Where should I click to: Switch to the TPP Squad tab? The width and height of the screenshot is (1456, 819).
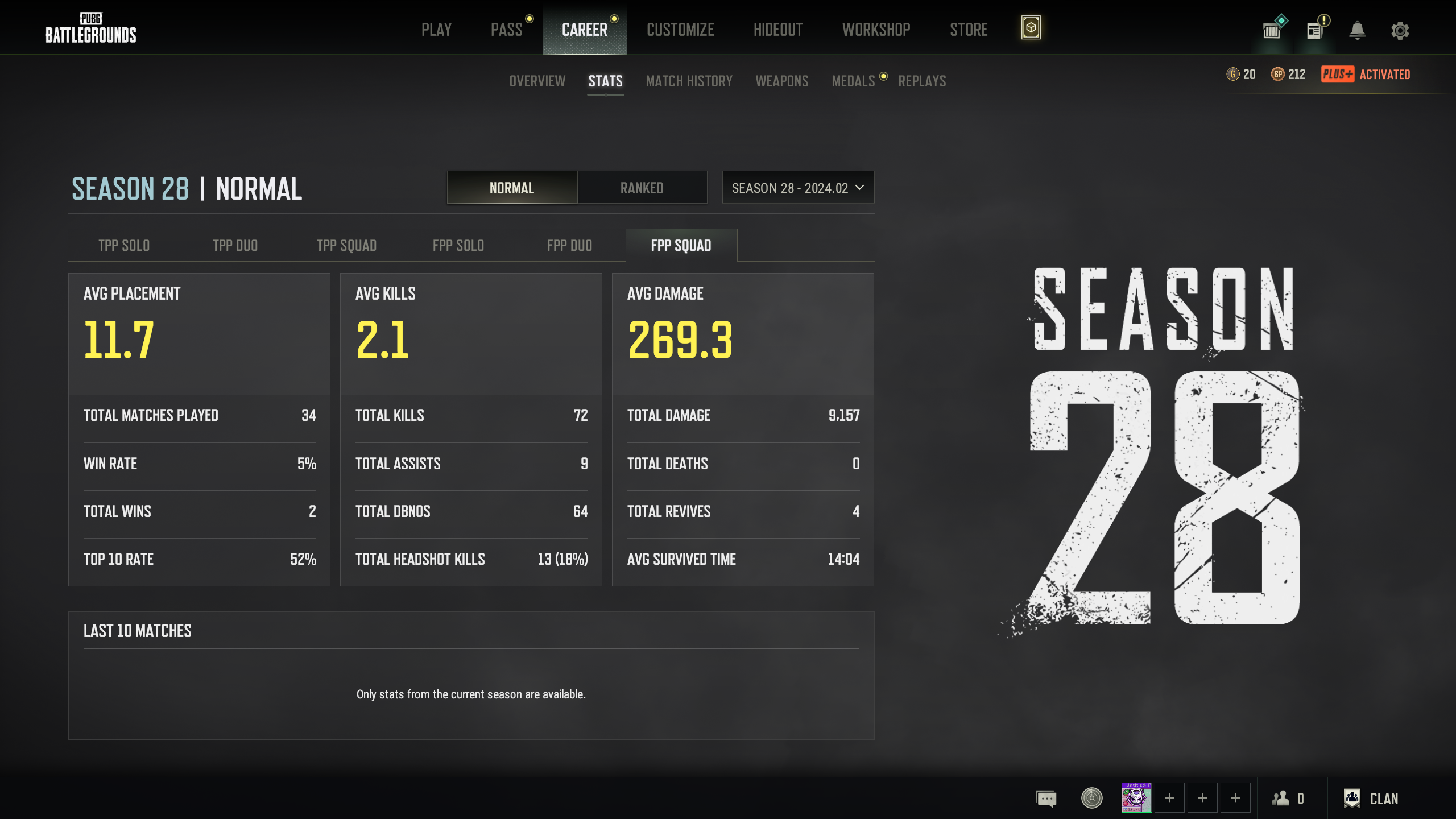(346, 246)
